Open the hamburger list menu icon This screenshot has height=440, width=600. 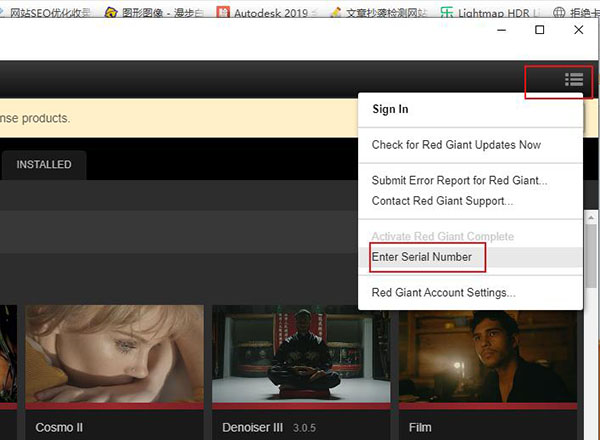pyautogui.click(x=574, y=80)
